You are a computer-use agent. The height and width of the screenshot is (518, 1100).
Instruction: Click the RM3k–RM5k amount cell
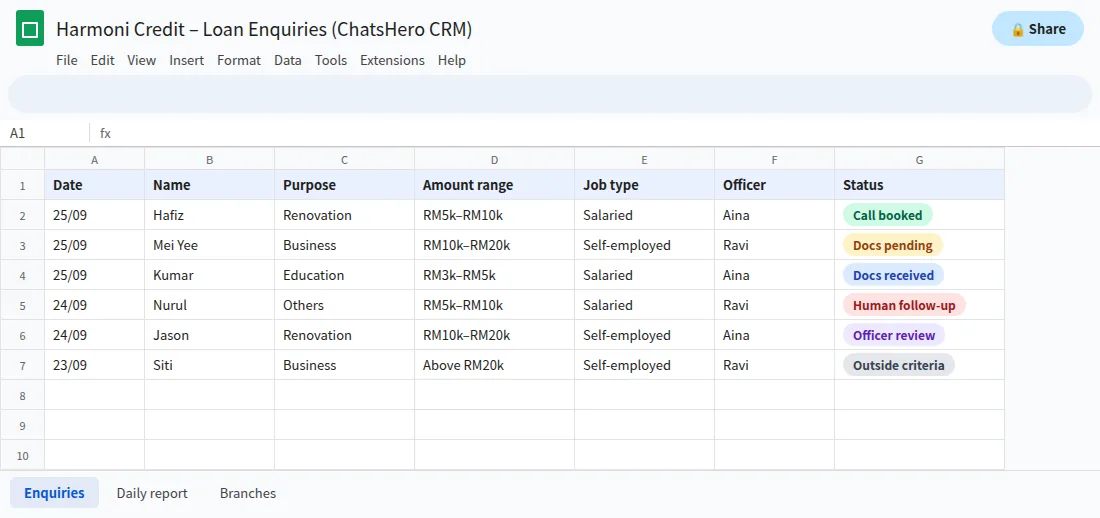click(495, 275)
